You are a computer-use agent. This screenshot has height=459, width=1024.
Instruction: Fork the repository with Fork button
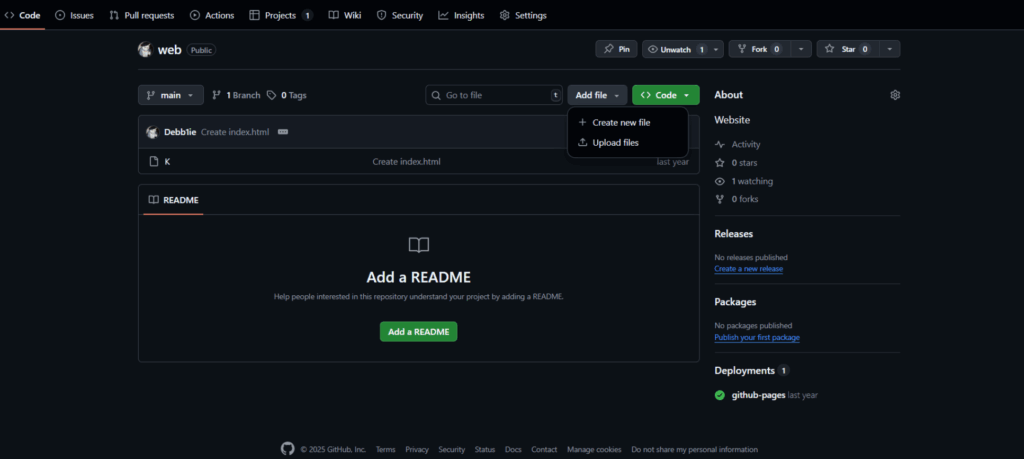[760, 49]
